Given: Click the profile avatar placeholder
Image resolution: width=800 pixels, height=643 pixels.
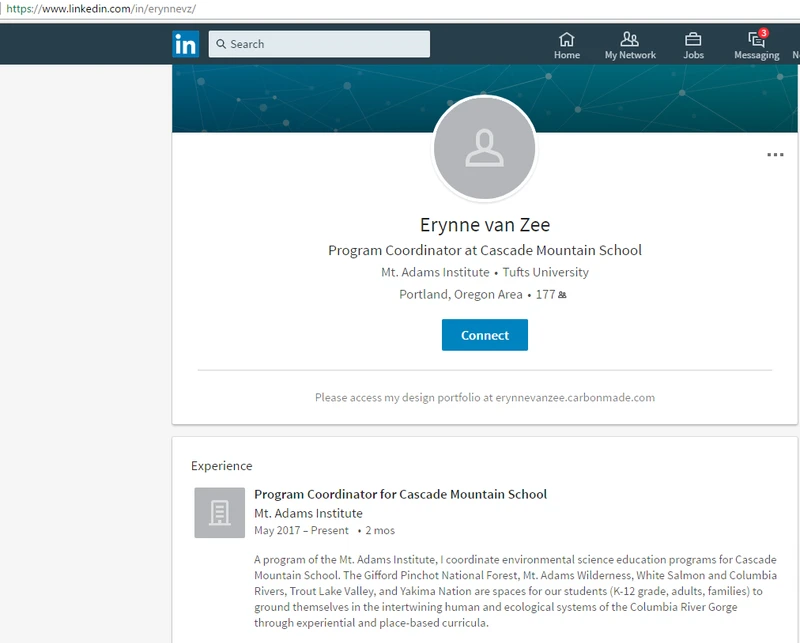Looking at the screenshot, I should click(x=485, y=148).
